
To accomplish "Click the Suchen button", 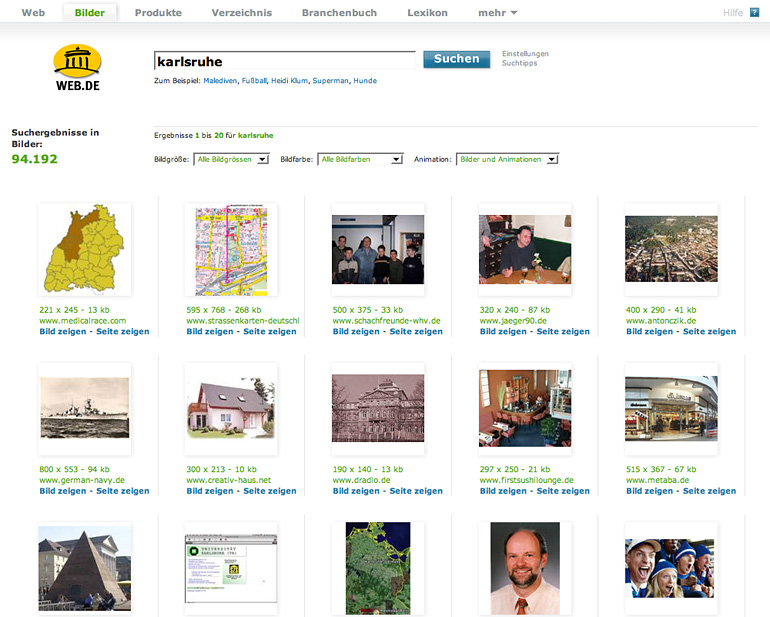I will (456, 59).
